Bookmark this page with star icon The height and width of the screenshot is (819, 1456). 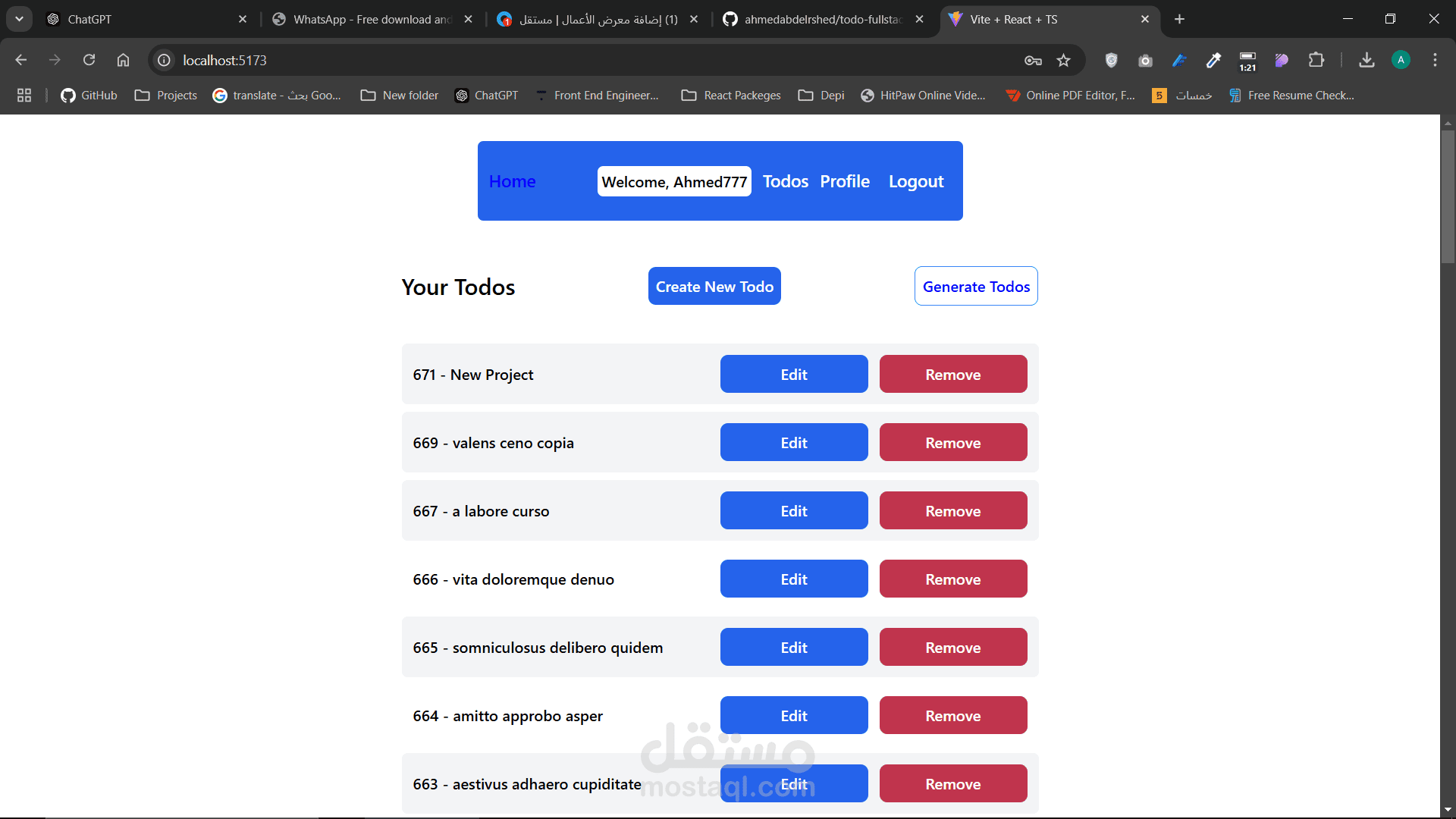1063,60
